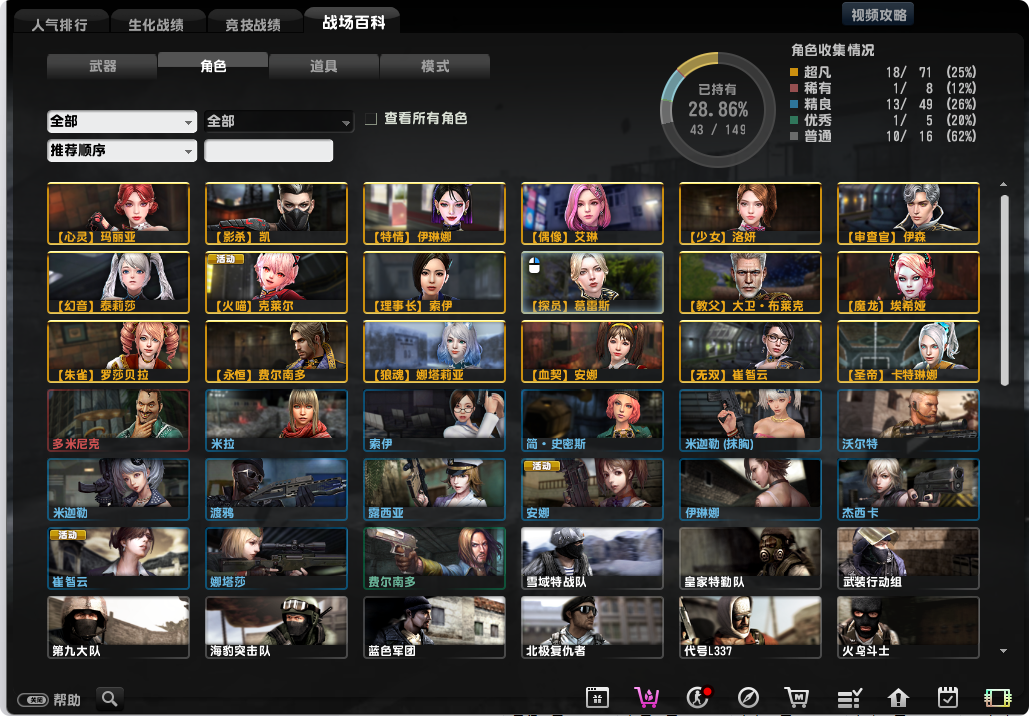1029x716 pixels.
Task: Switch to the 人气排行 tab
Action: [60, 24]
